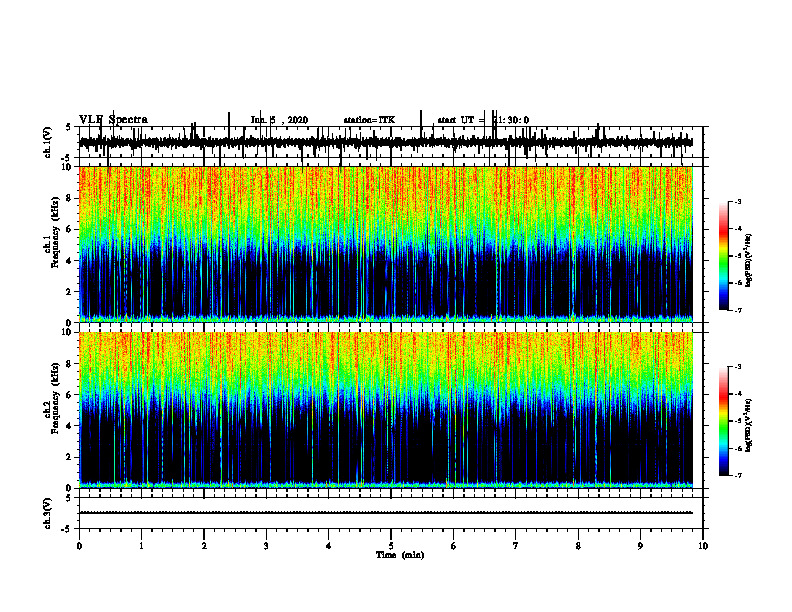
Task: Click time axis tick label "7"
Action: click(x=516, y=546)
